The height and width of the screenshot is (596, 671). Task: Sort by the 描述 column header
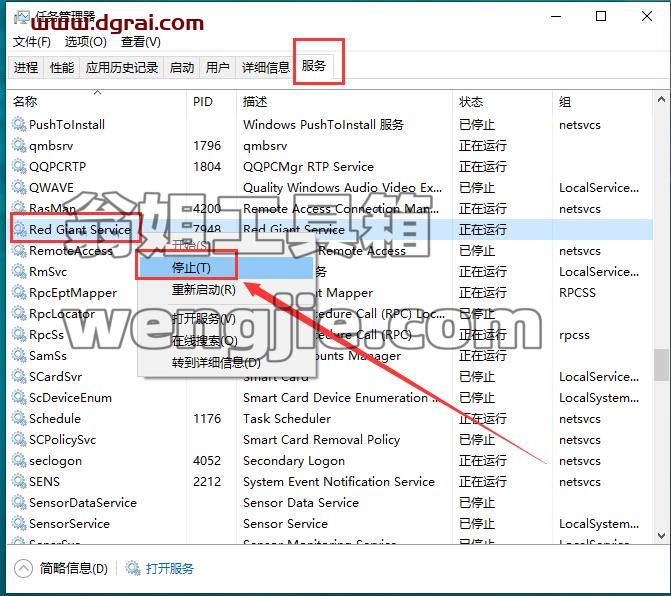[344, 102]
